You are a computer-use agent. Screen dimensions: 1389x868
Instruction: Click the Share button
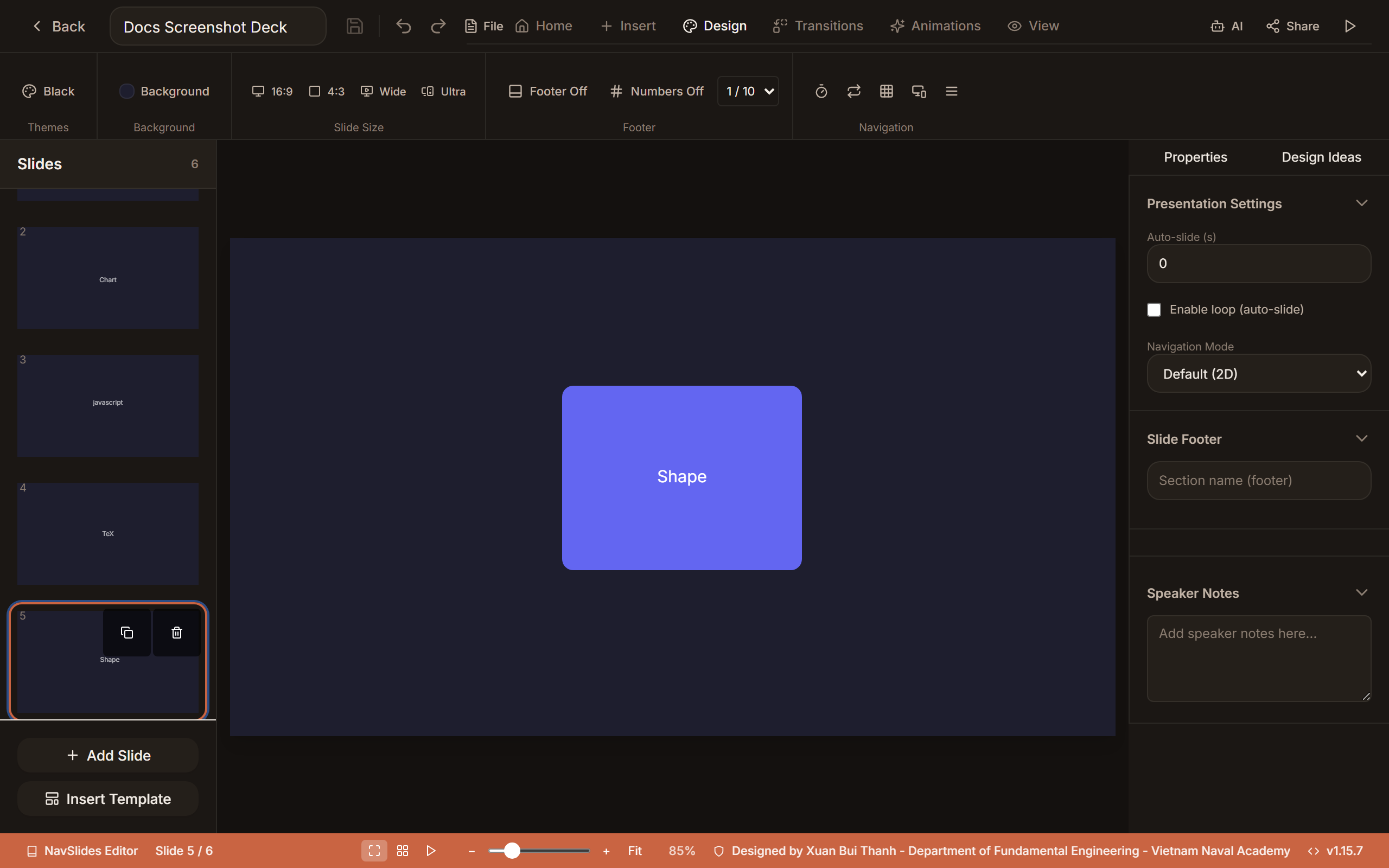(x=1292, y=27)
